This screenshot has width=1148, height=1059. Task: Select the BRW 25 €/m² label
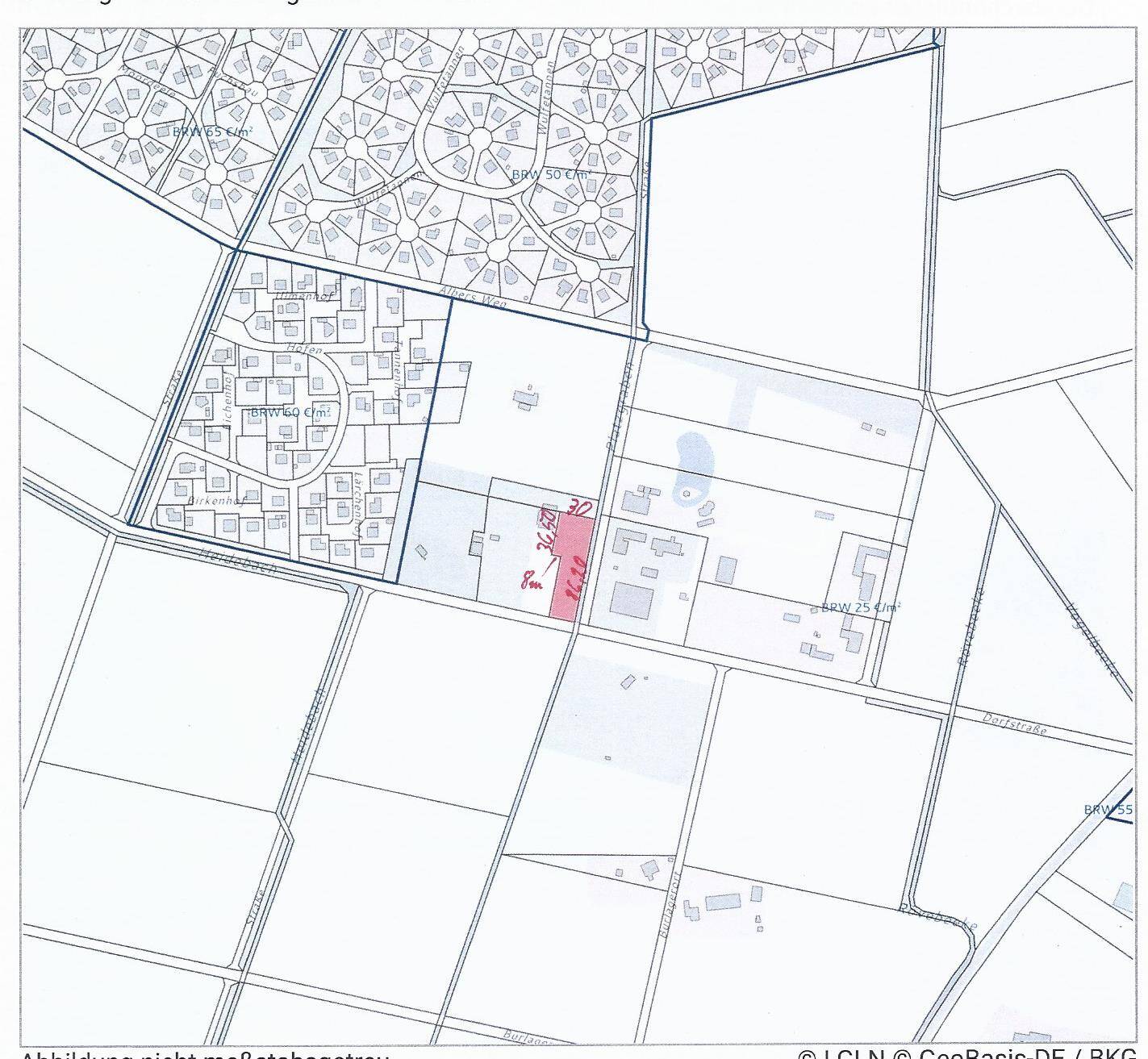point(860,607)
